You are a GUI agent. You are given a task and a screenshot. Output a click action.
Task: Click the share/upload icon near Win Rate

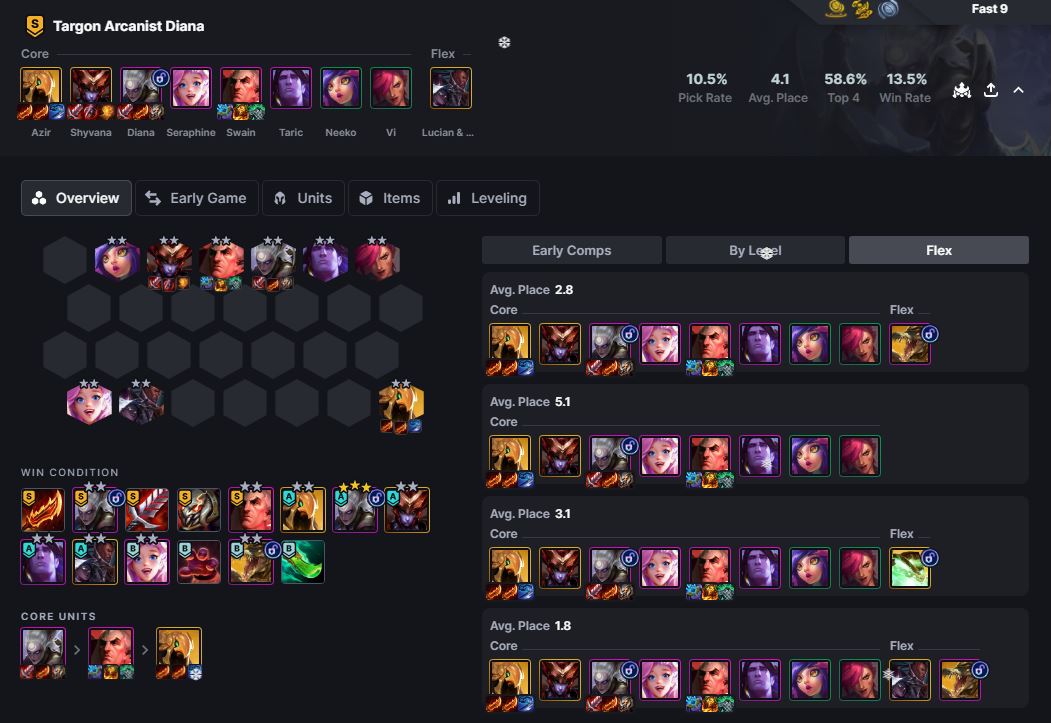(x=991, y=90)
